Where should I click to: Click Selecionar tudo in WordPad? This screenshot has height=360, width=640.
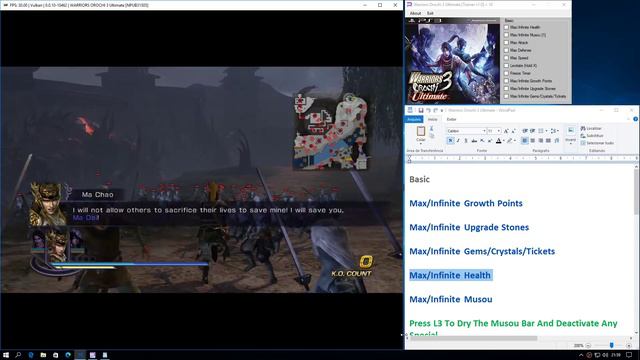click(x=597, y=143)
